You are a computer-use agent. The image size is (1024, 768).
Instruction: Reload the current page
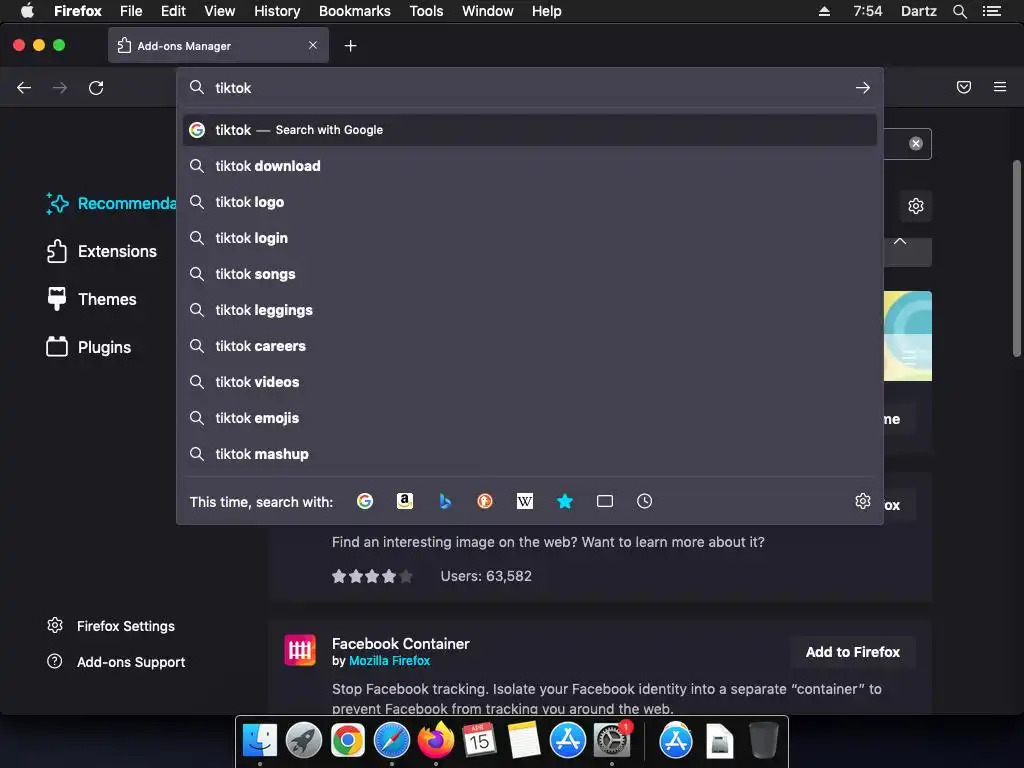[x=96, y=88]
